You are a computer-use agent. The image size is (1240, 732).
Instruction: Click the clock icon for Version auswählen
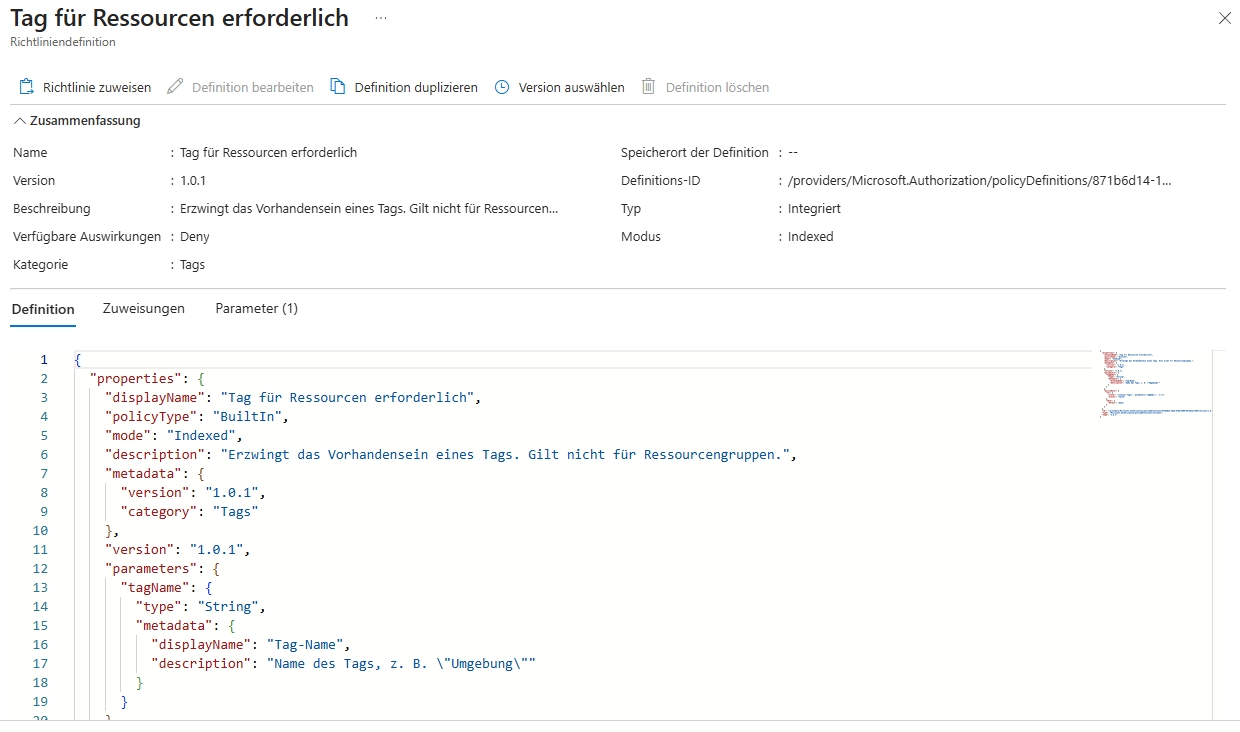coord(501,87)
